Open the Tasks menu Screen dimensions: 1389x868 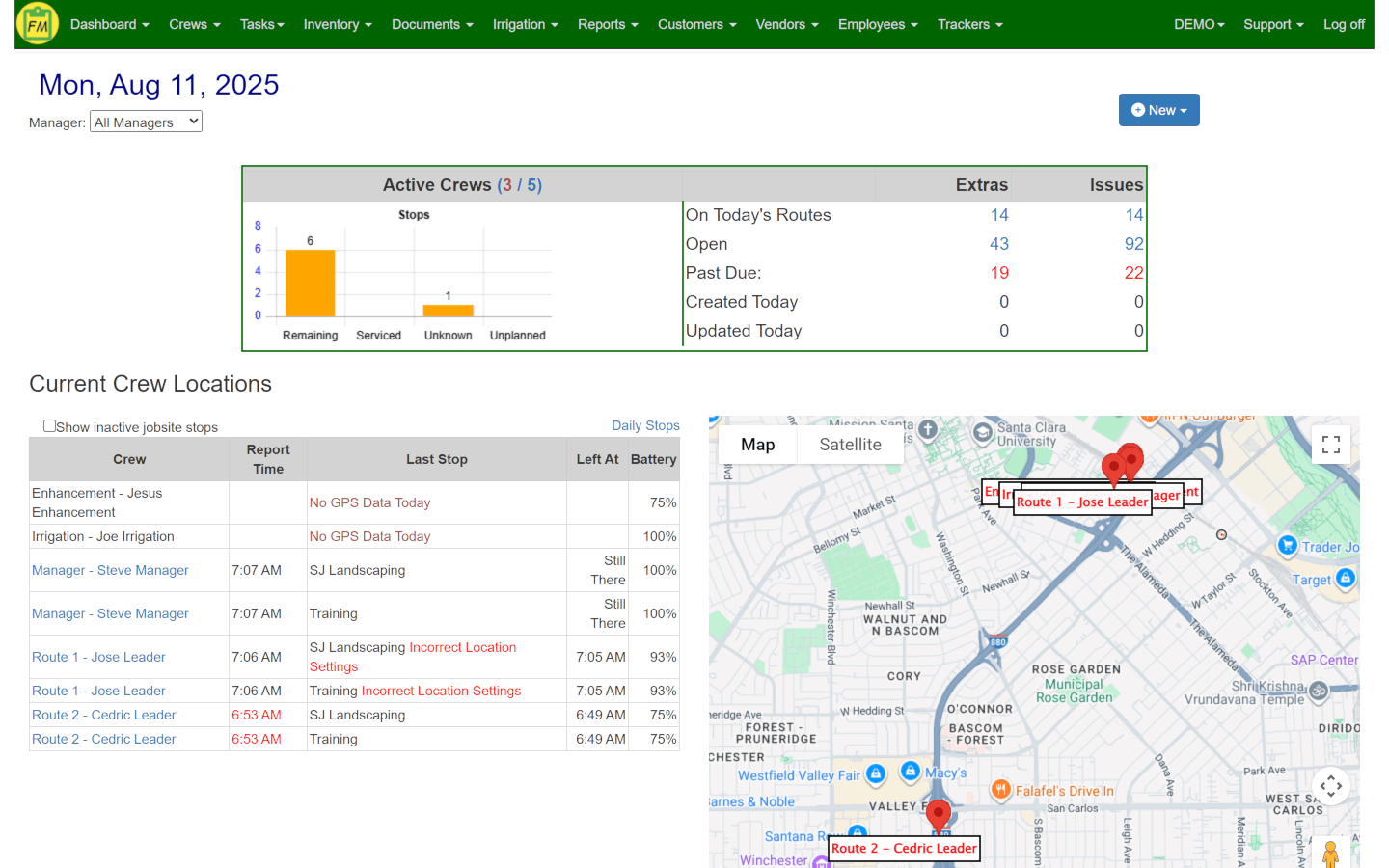tap(261, 24)
